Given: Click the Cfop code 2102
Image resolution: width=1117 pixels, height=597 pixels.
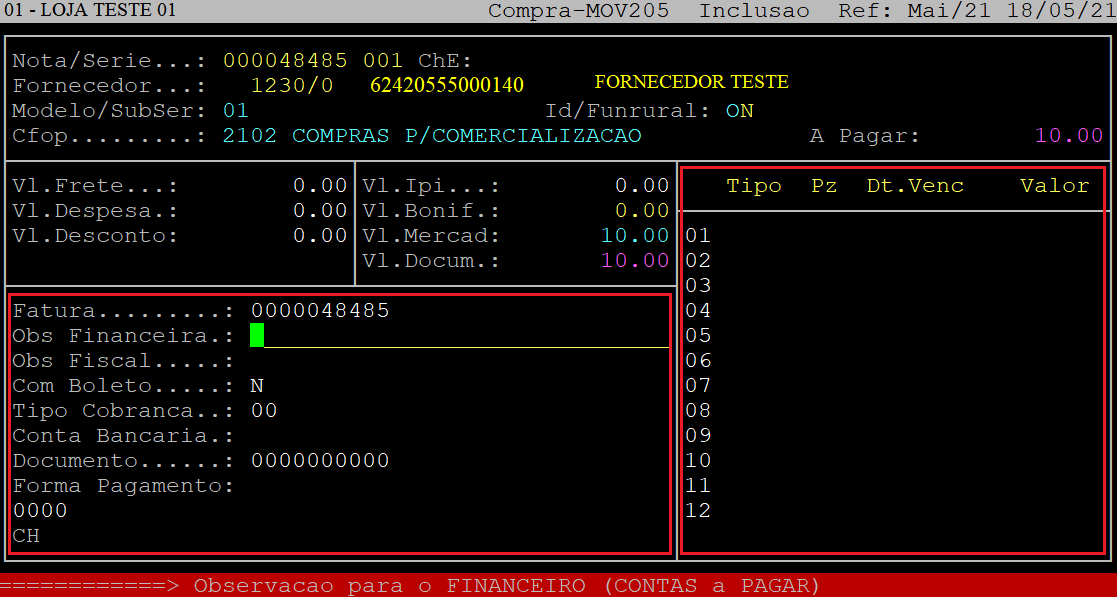Looking at the screenshot, I should tap(250, 136).
